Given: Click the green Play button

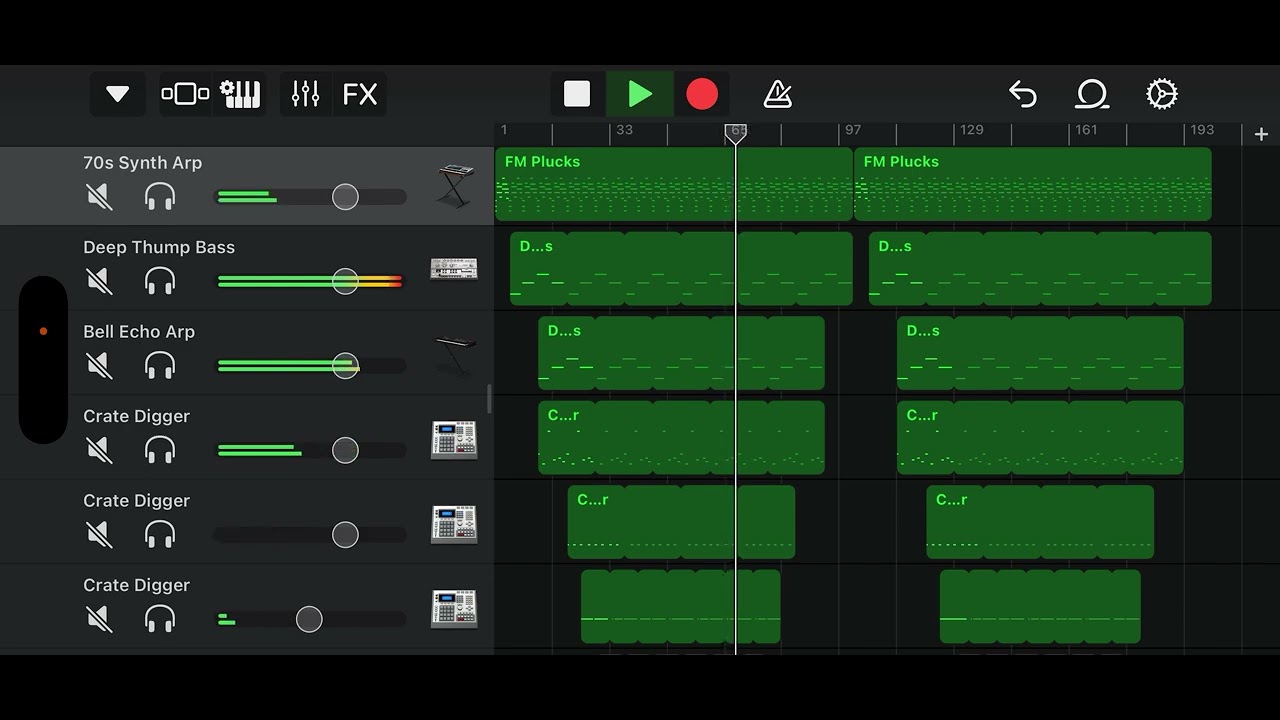Looking at the screenshot, I should coord(640,94).
